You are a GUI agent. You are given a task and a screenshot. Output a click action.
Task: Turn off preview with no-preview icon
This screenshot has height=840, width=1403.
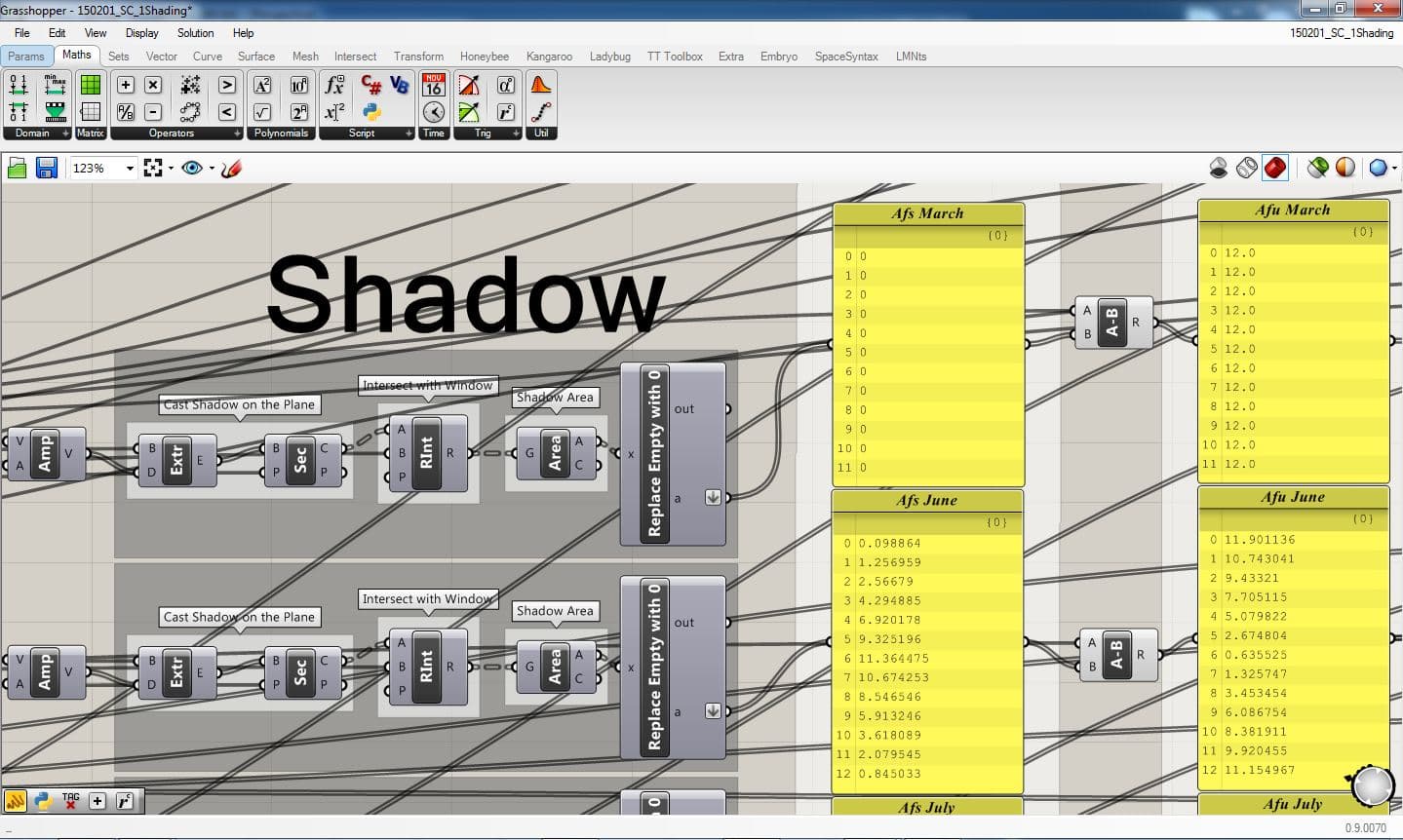pos(1218,169)
